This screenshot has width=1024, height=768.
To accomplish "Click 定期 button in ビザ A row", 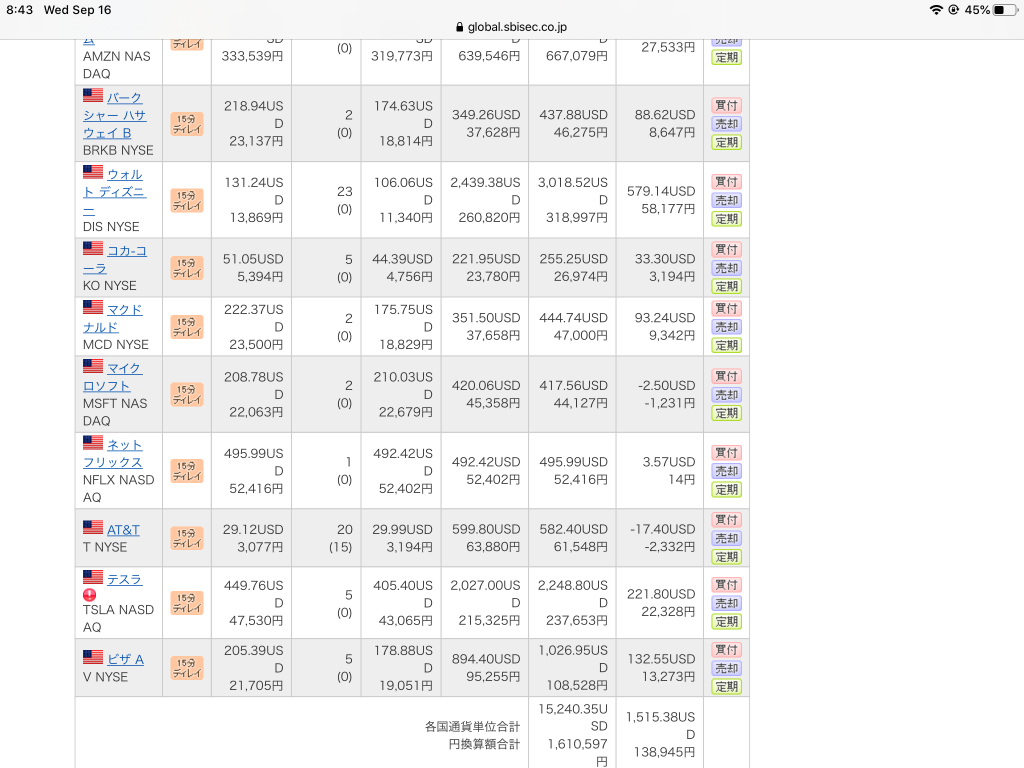I will click(726, 686).
